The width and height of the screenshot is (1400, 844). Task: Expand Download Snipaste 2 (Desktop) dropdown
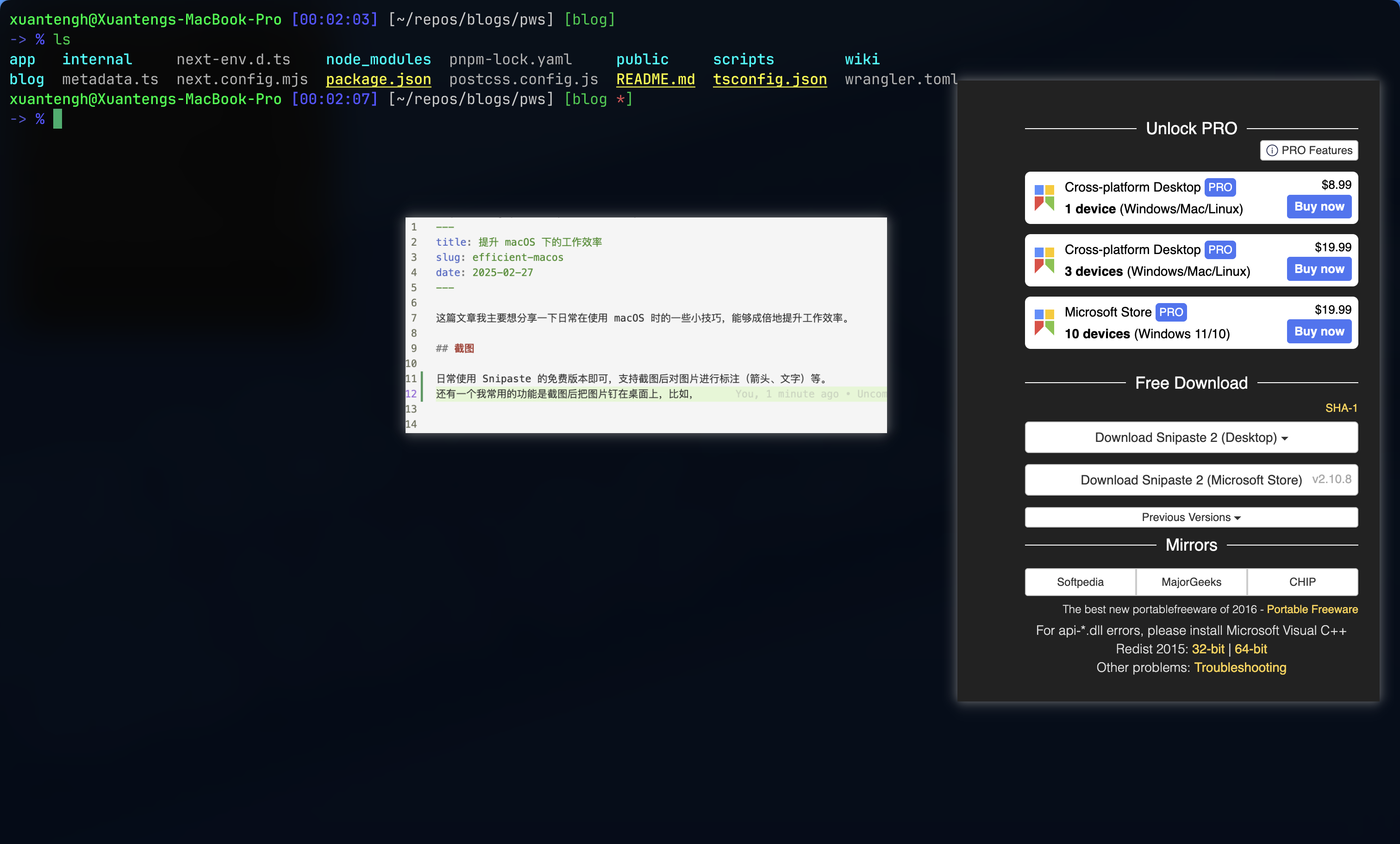tap(1191, 437)
